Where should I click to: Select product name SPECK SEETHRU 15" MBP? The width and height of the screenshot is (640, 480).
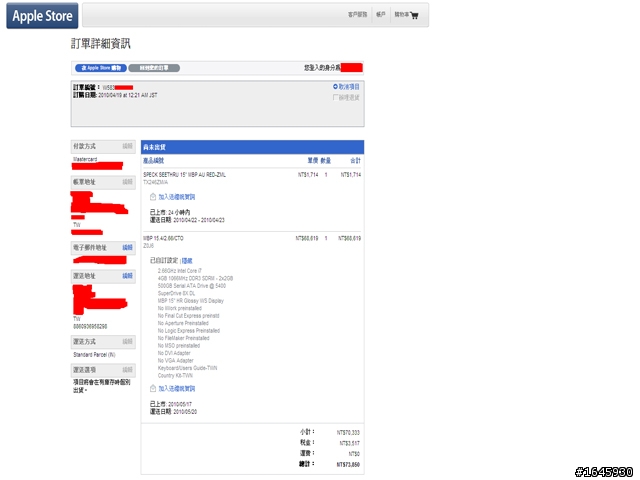(x=184, y=175)
